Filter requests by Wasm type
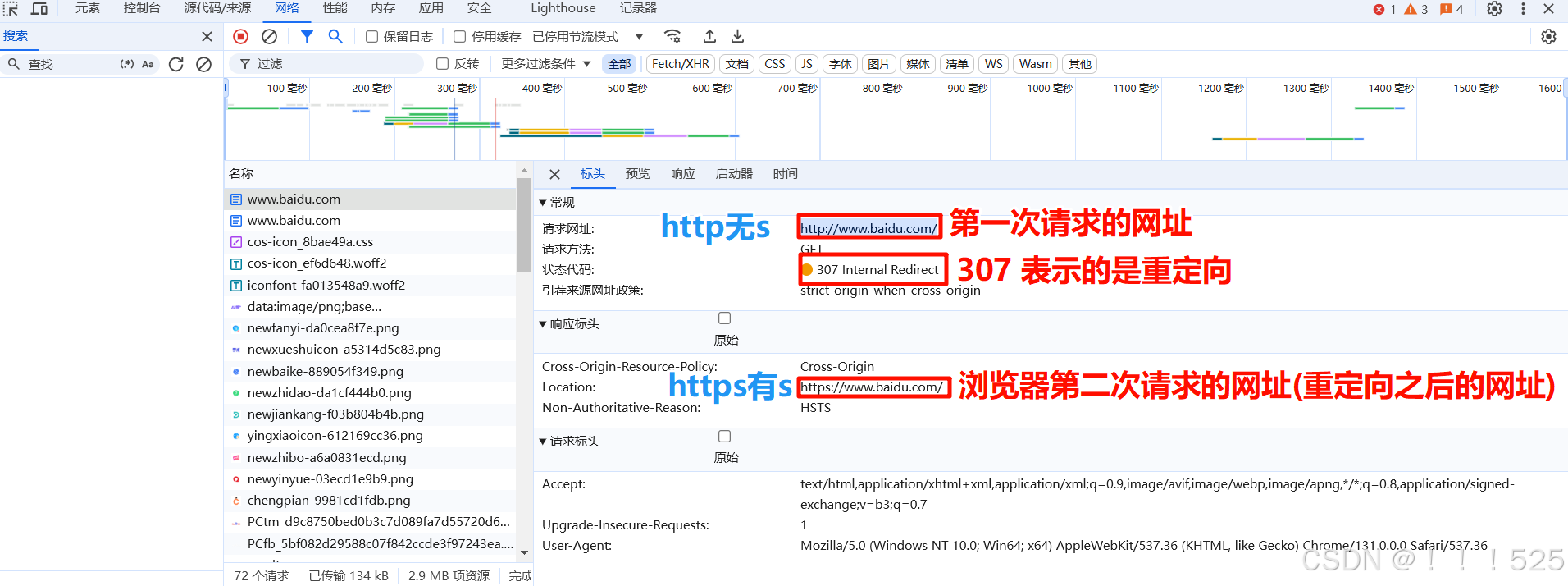The width and height of the screenshot is (1568, 586). tap(1035, 64)
